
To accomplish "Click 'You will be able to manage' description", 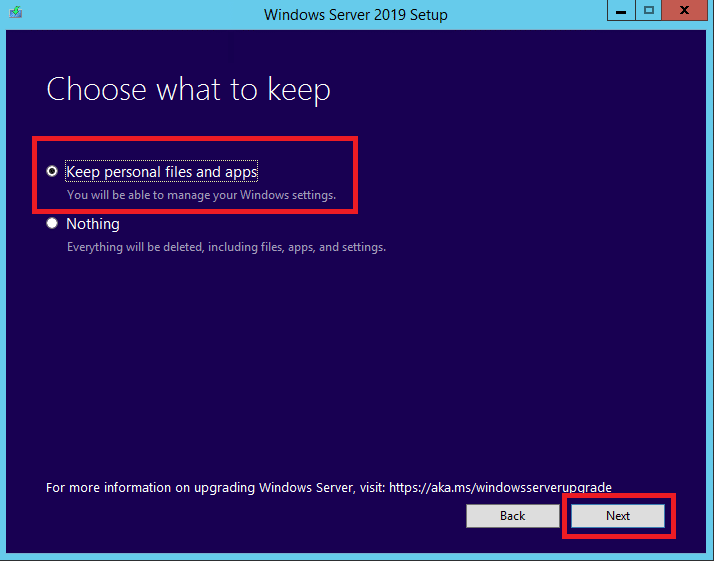I will (x=201, y=195).
